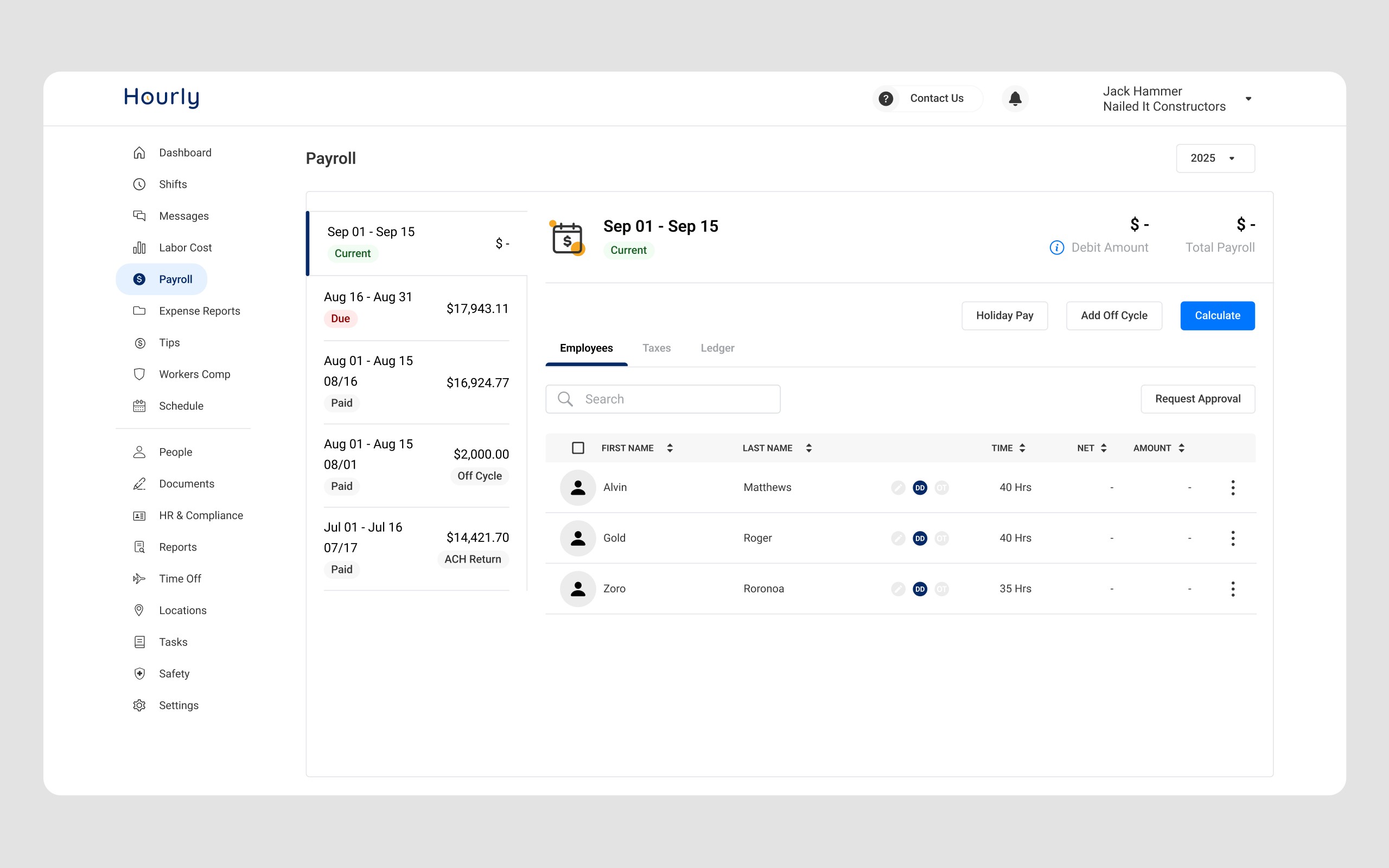Open three-dot menu for Alvin Matthews
Screen dimensions: 1389x868
1232,487
